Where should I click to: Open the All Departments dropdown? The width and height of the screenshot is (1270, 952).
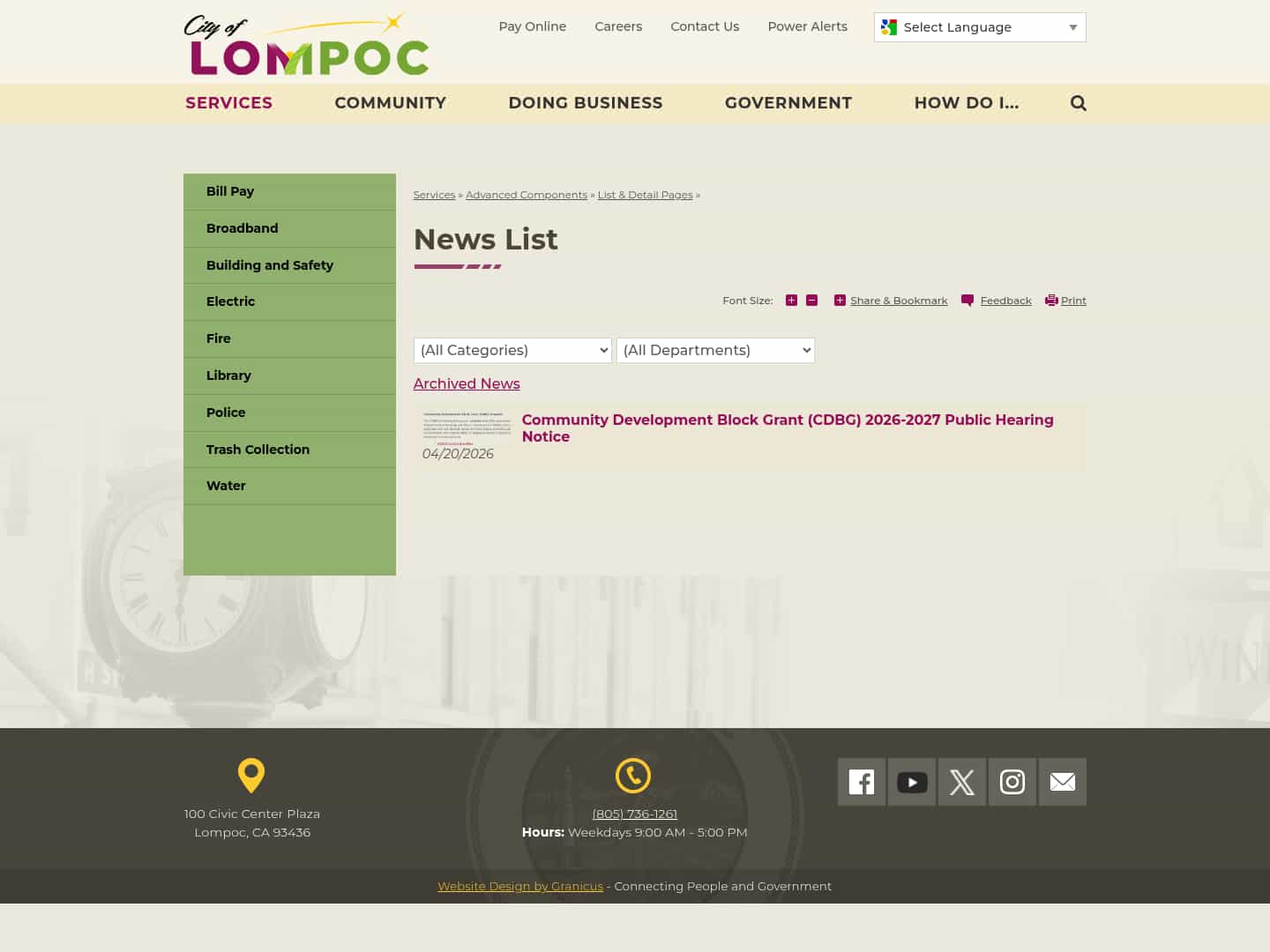(715, 350)
